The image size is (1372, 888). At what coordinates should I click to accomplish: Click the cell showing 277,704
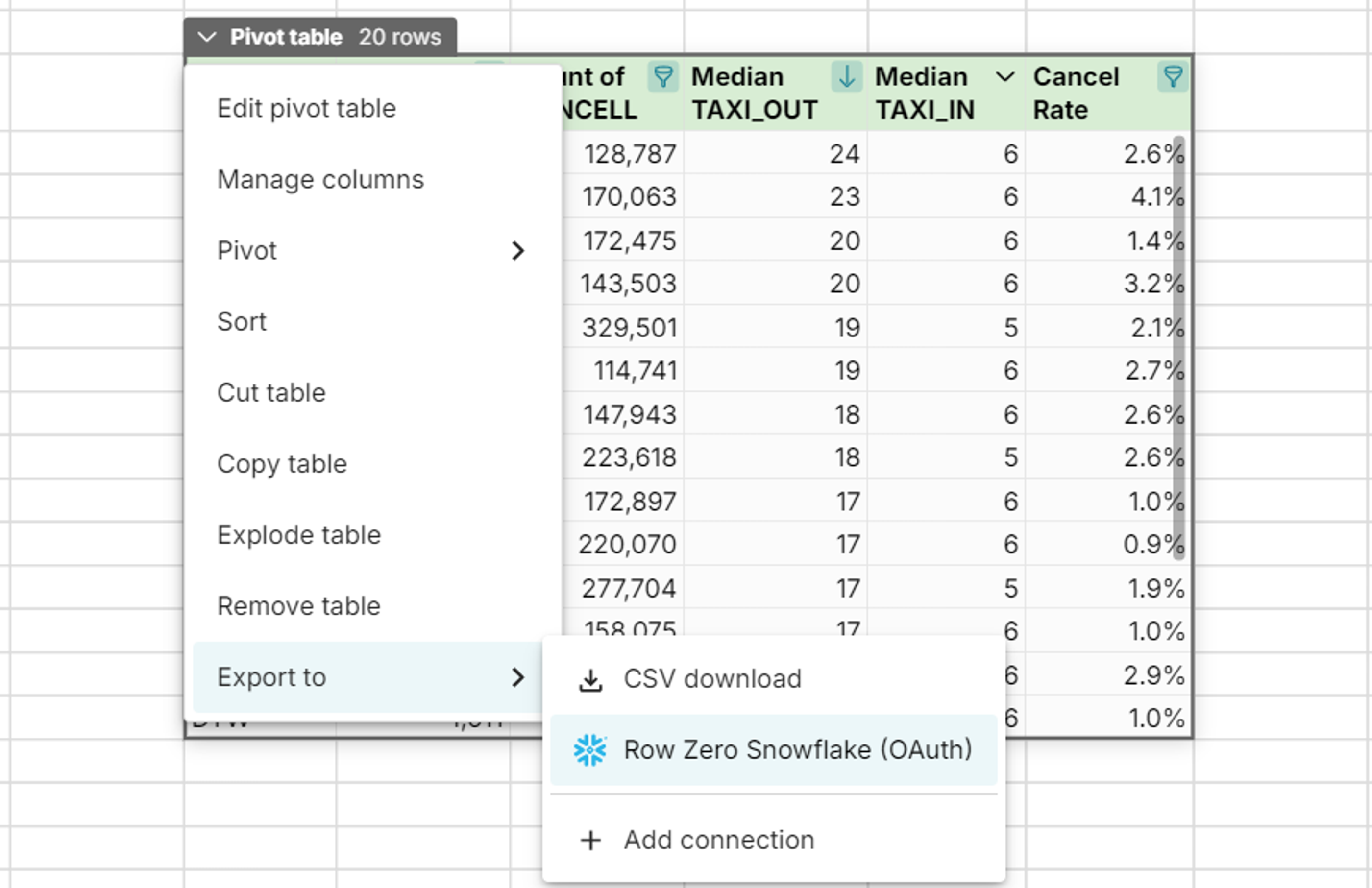(624, 588)
